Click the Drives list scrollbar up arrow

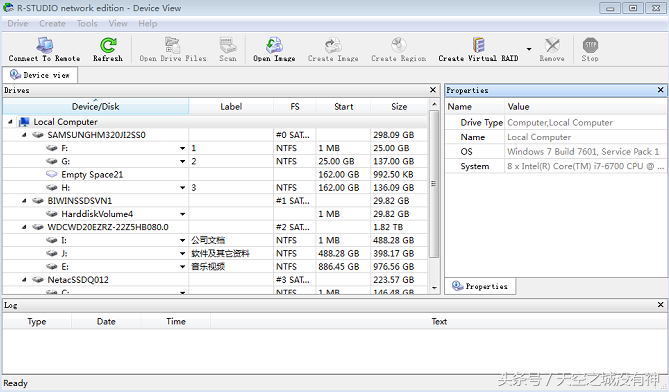pos(434,105)
